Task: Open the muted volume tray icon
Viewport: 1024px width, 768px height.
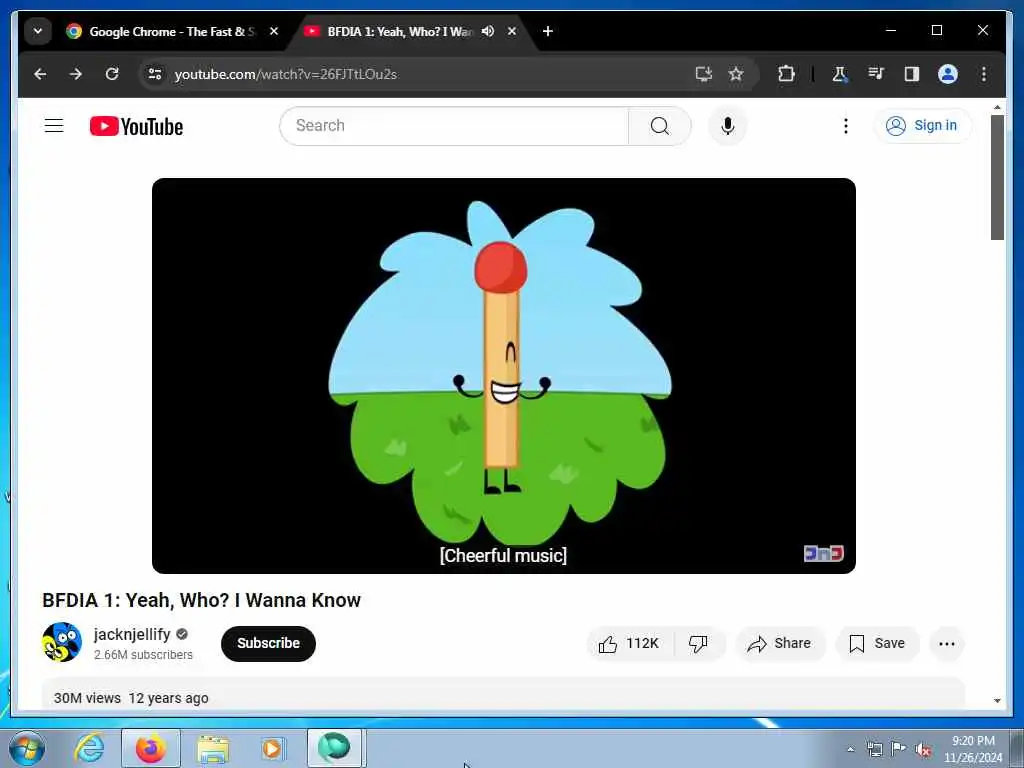Action: [x=923, y=749]
